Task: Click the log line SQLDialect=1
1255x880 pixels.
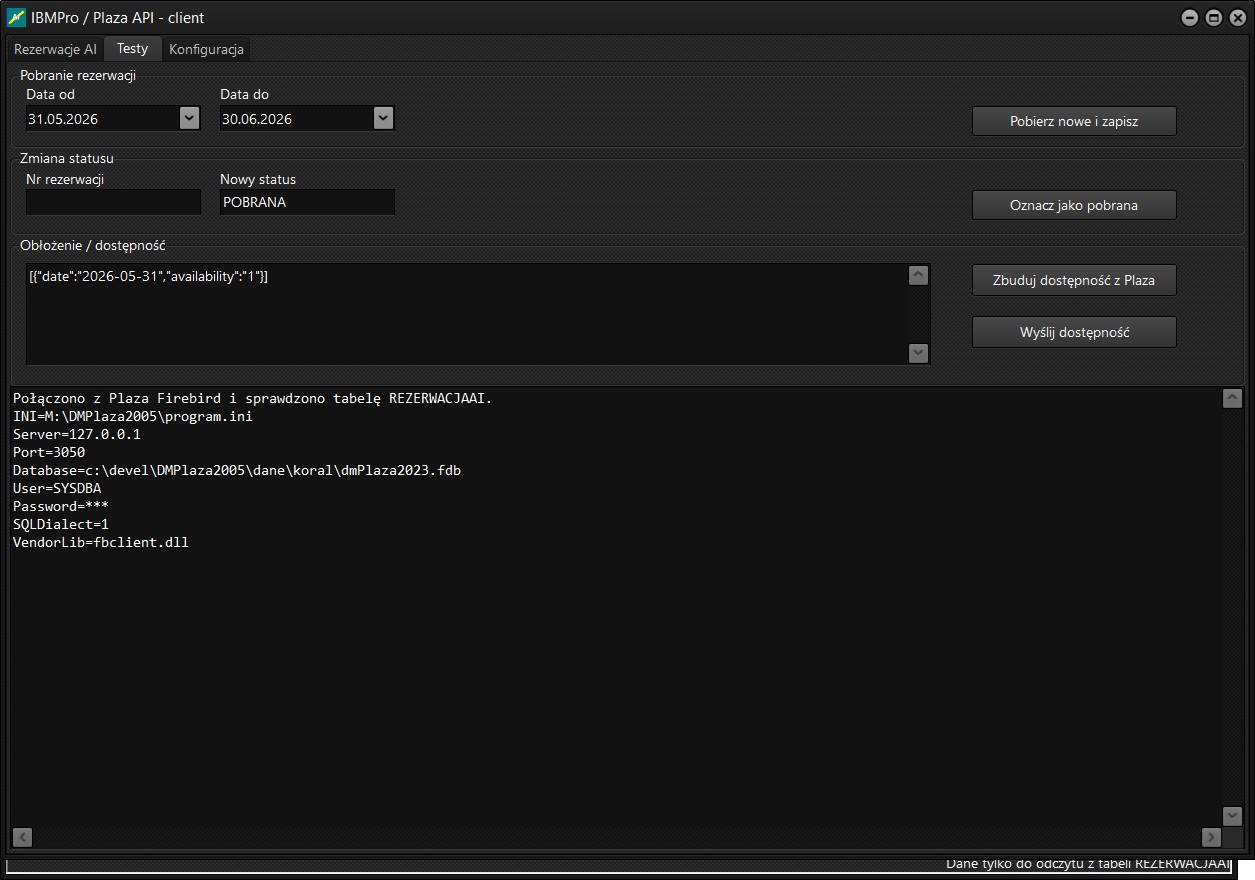Action: click(61, 524)
